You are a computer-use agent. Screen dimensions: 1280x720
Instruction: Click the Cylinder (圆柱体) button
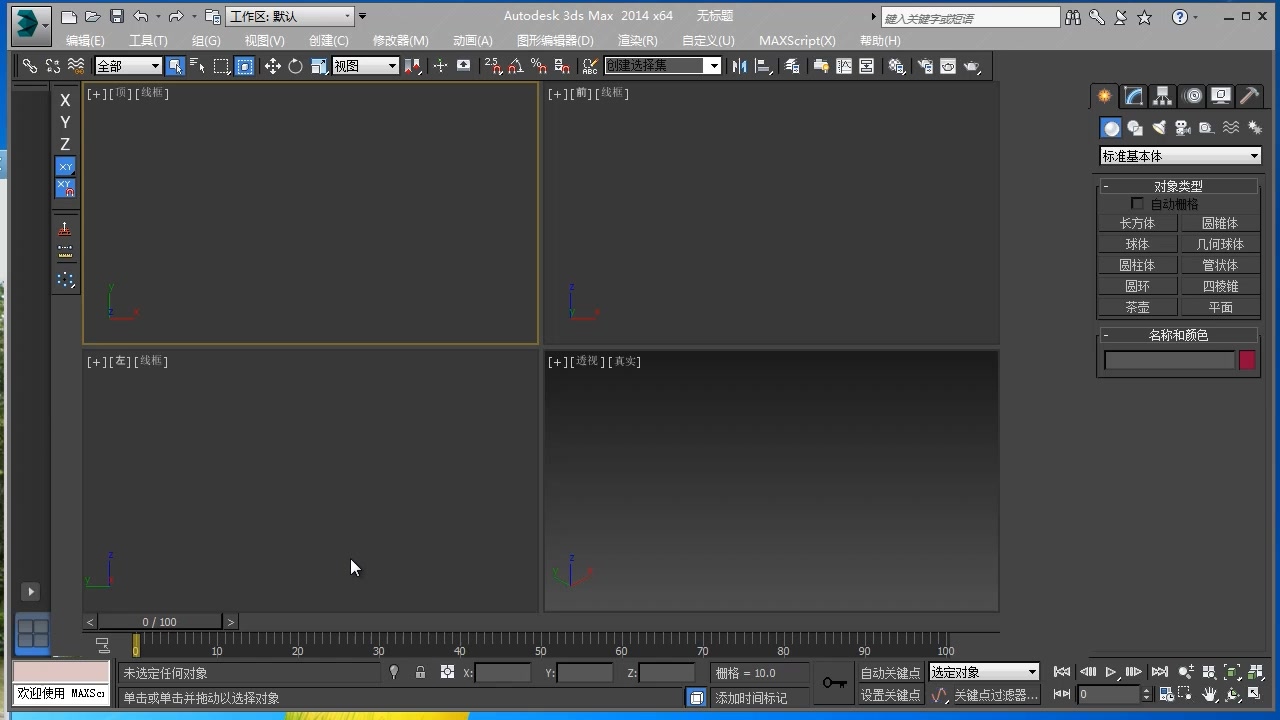(1137, 265)
